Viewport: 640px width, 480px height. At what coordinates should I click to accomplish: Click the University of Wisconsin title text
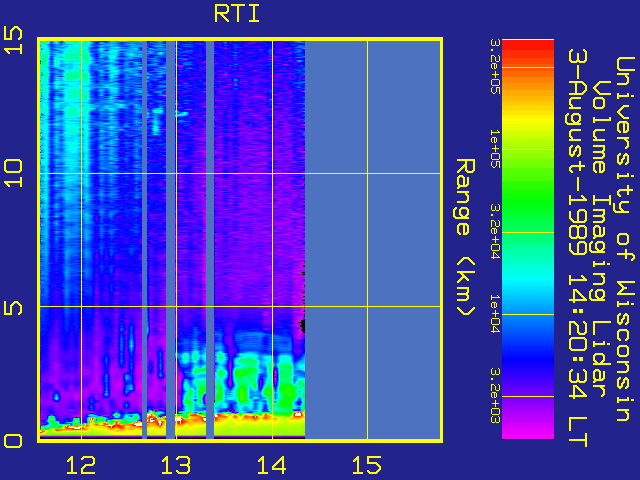coord(624,239)
